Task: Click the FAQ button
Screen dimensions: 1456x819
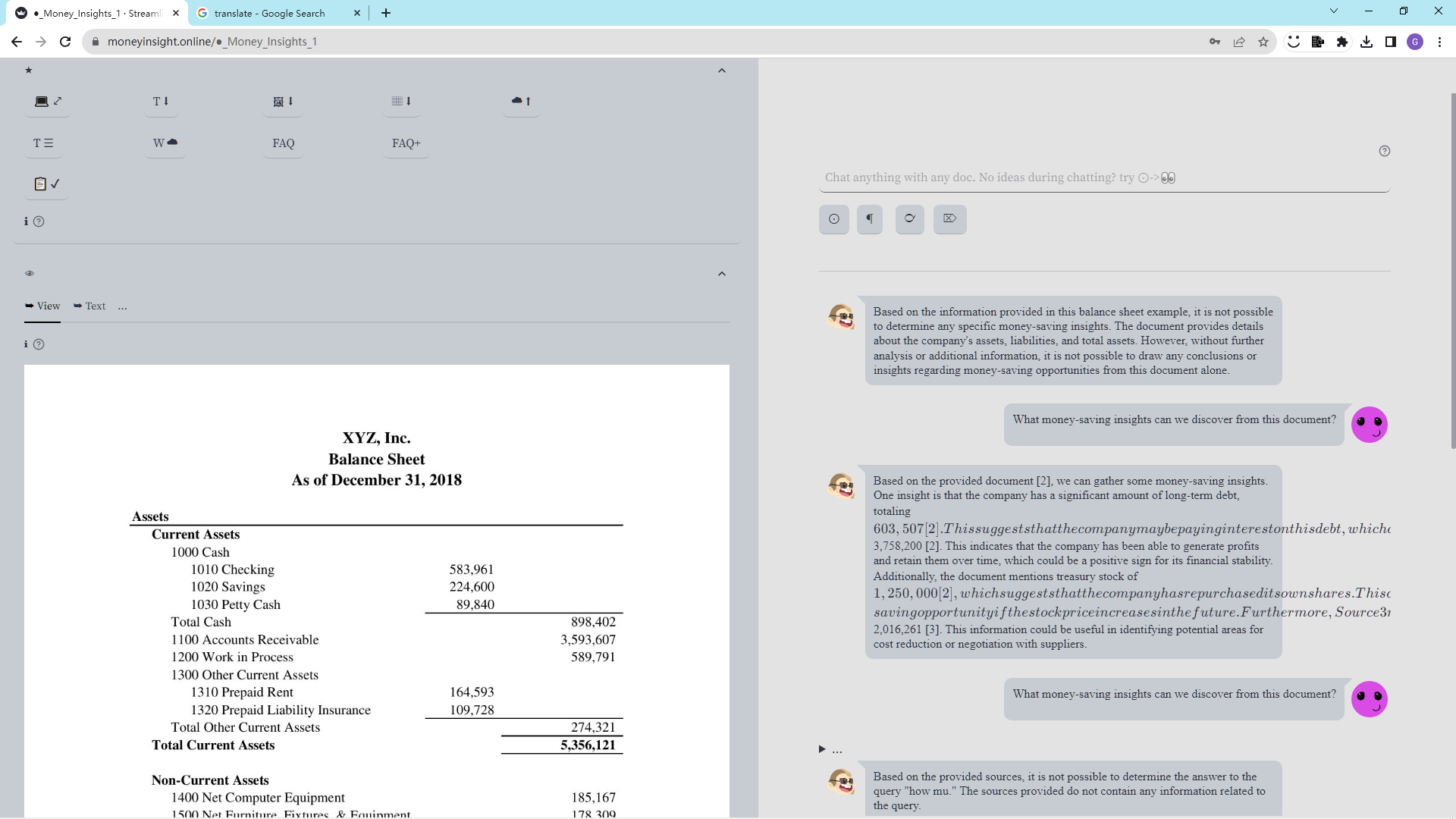Action: 284,143
